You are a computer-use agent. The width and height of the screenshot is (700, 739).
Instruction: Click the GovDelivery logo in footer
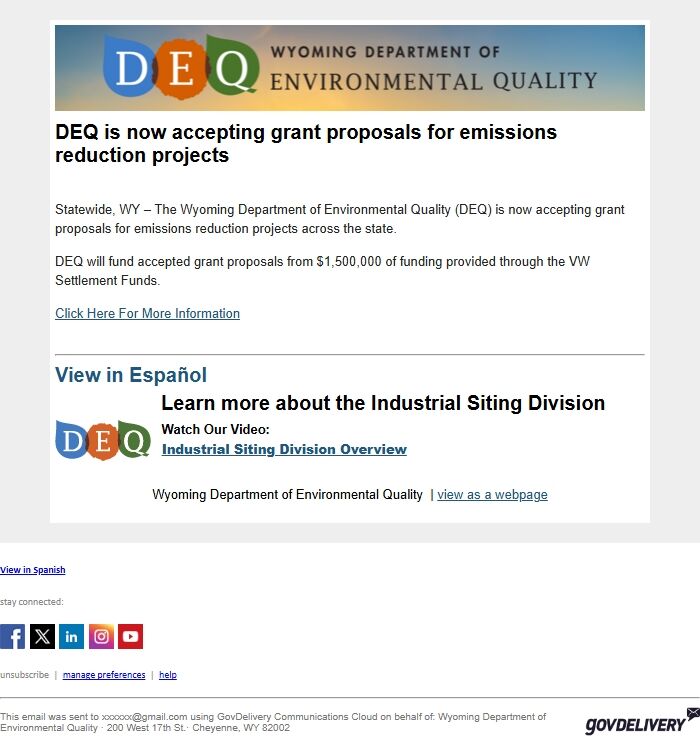(x=642, y=722)
